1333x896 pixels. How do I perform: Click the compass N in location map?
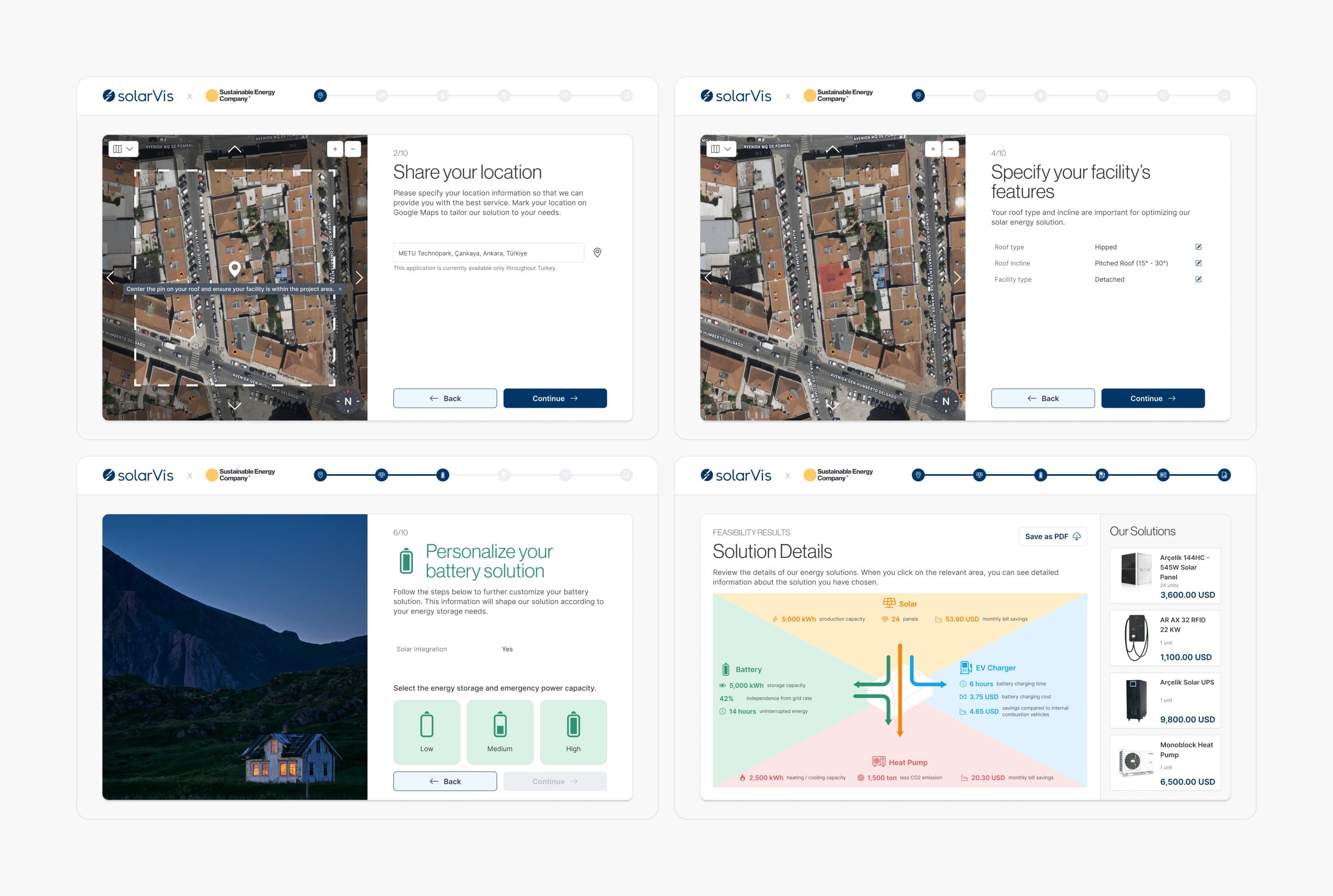tap(348, 401)
